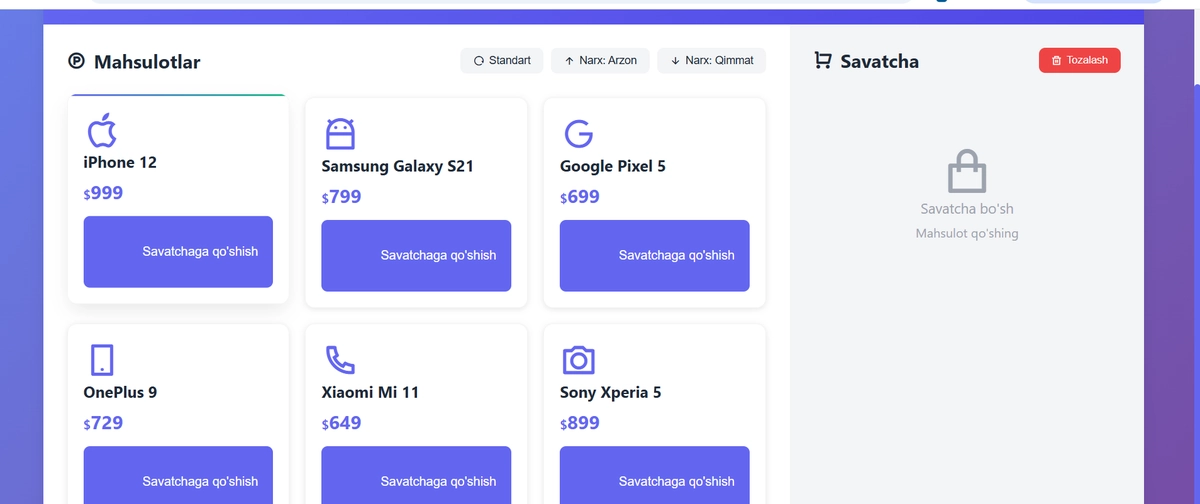Click the Google G icon on Pixel 5 card
The height and width of the screenshot is (504, 1200).
[x=578, y=134]
